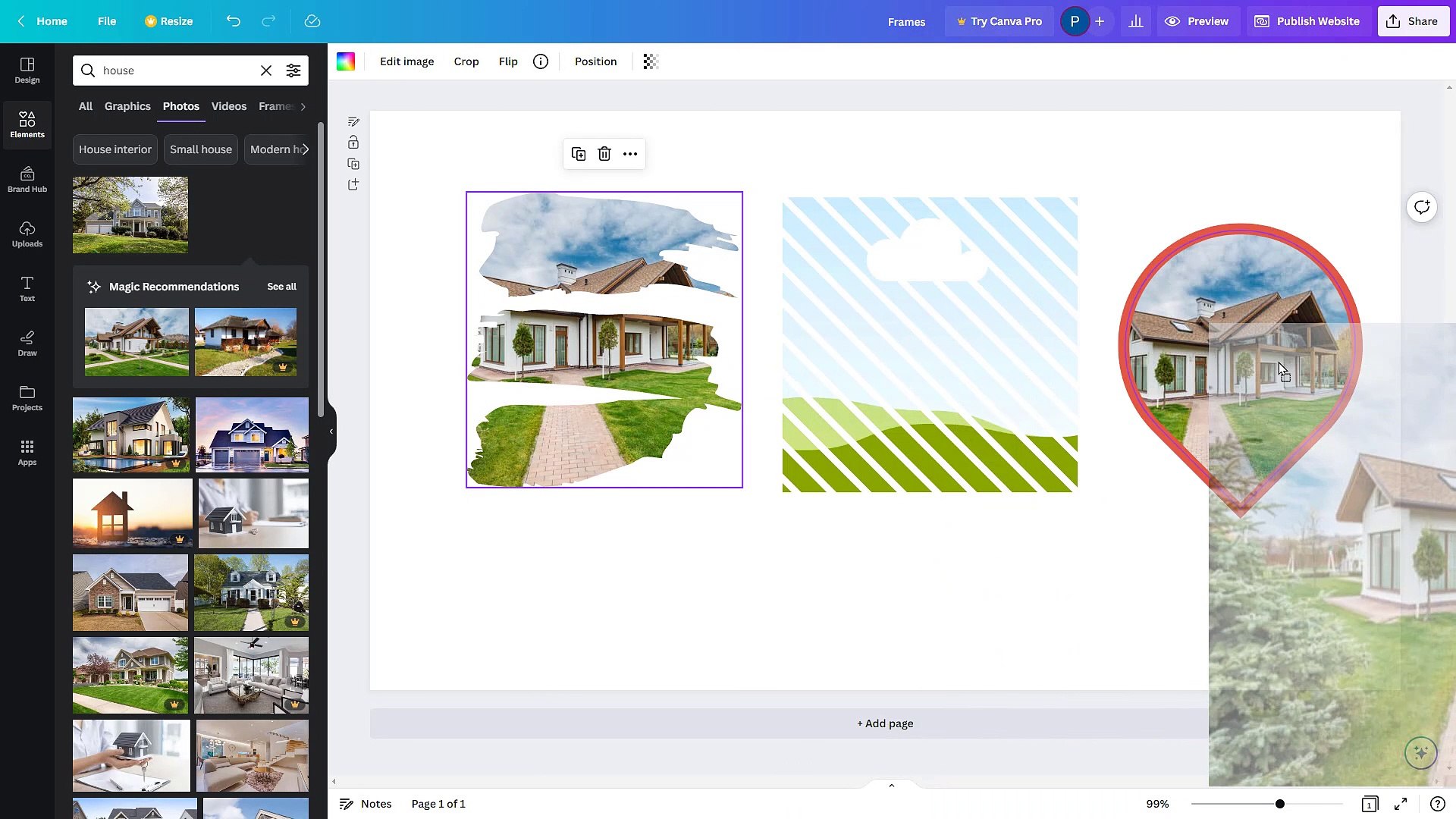Expand more search category tabs
The image size is (1456, 819).
[x=303, y=107]
